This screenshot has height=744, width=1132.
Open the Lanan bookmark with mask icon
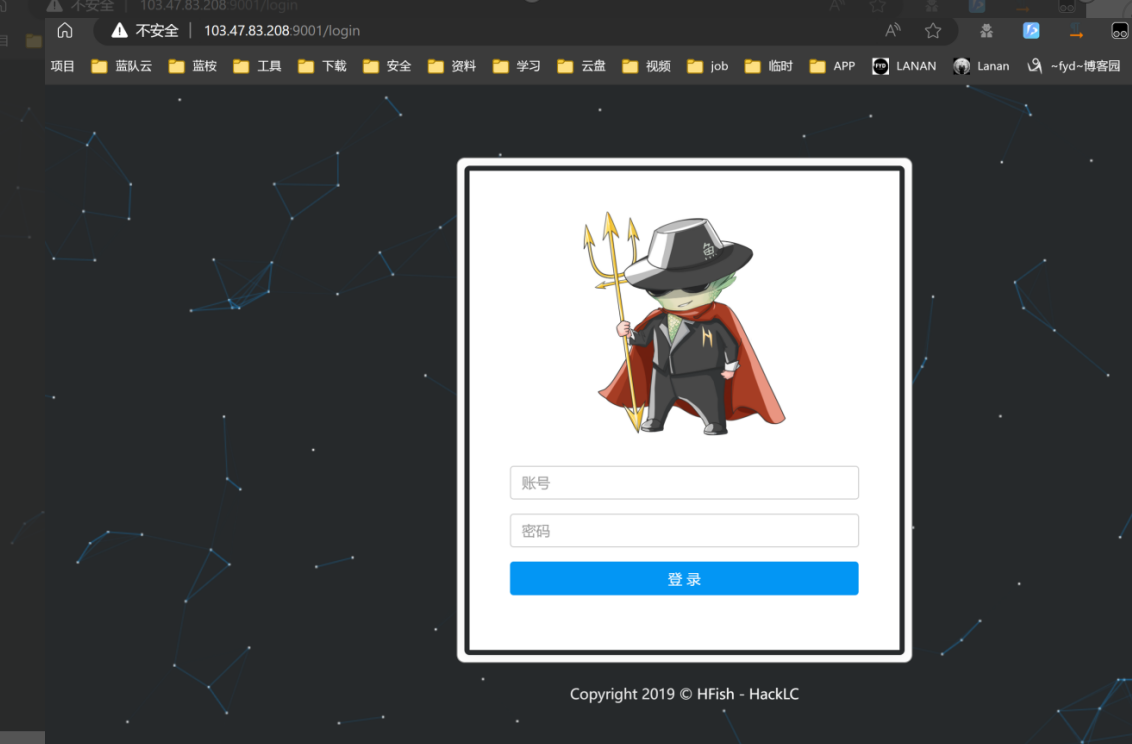[x=981, y=66]
